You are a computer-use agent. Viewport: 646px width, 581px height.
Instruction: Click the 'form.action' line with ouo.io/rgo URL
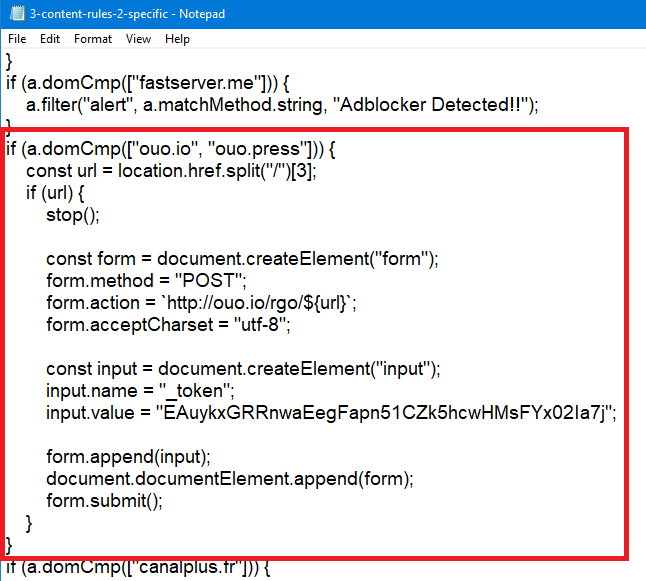tap(201, 303)
